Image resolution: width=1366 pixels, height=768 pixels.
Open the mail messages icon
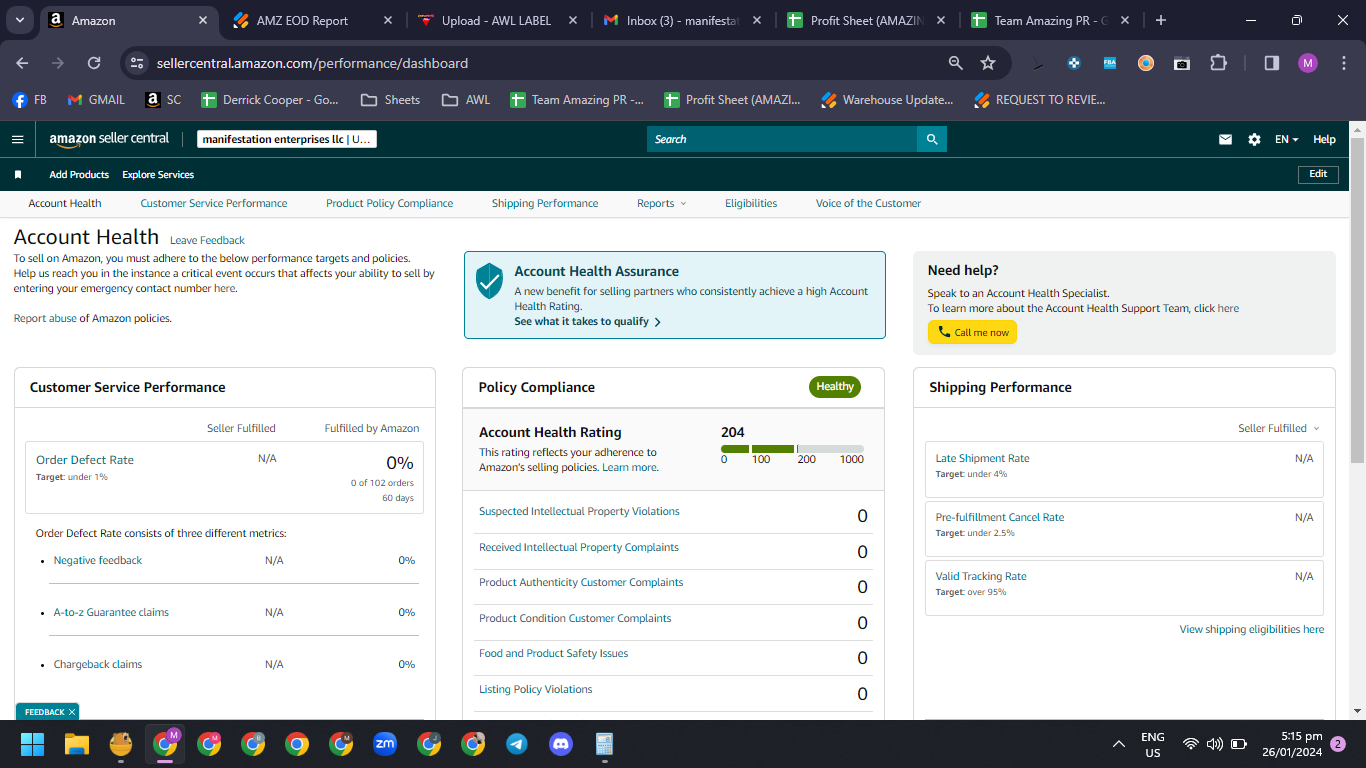pyautogui.click(x=1225, y=140)
